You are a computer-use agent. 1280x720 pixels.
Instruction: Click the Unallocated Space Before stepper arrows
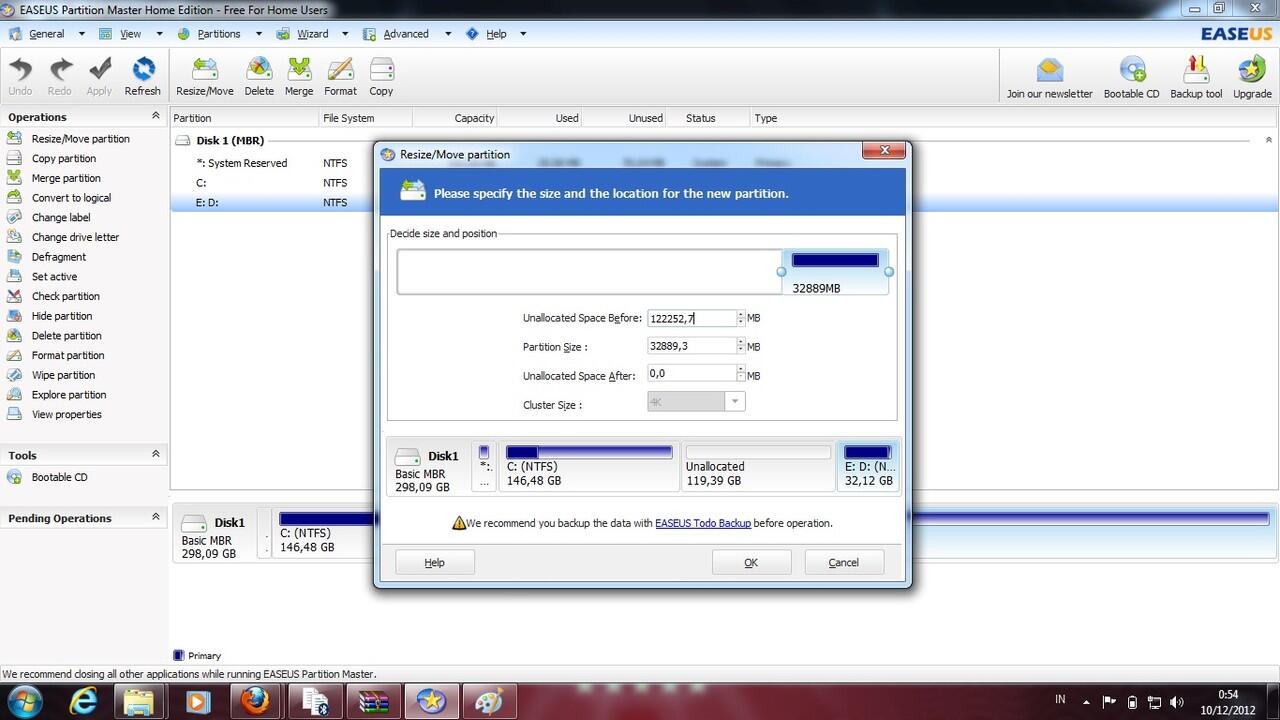[x=740, y=318]
